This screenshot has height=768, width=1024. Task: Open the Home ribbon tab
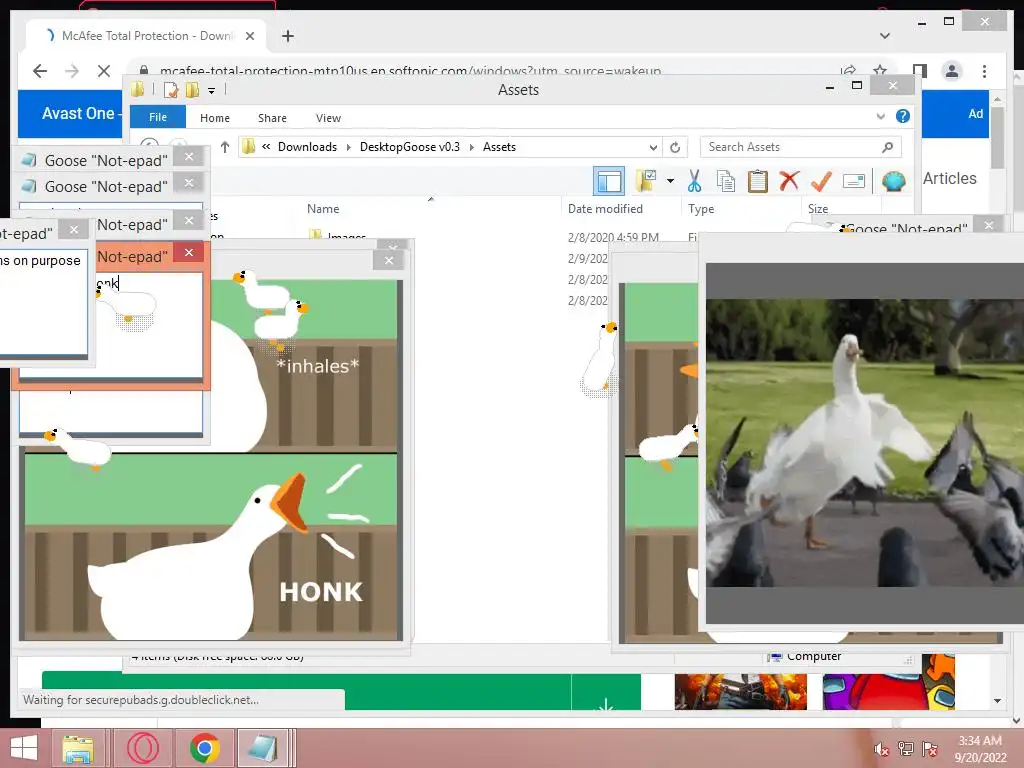215,118
